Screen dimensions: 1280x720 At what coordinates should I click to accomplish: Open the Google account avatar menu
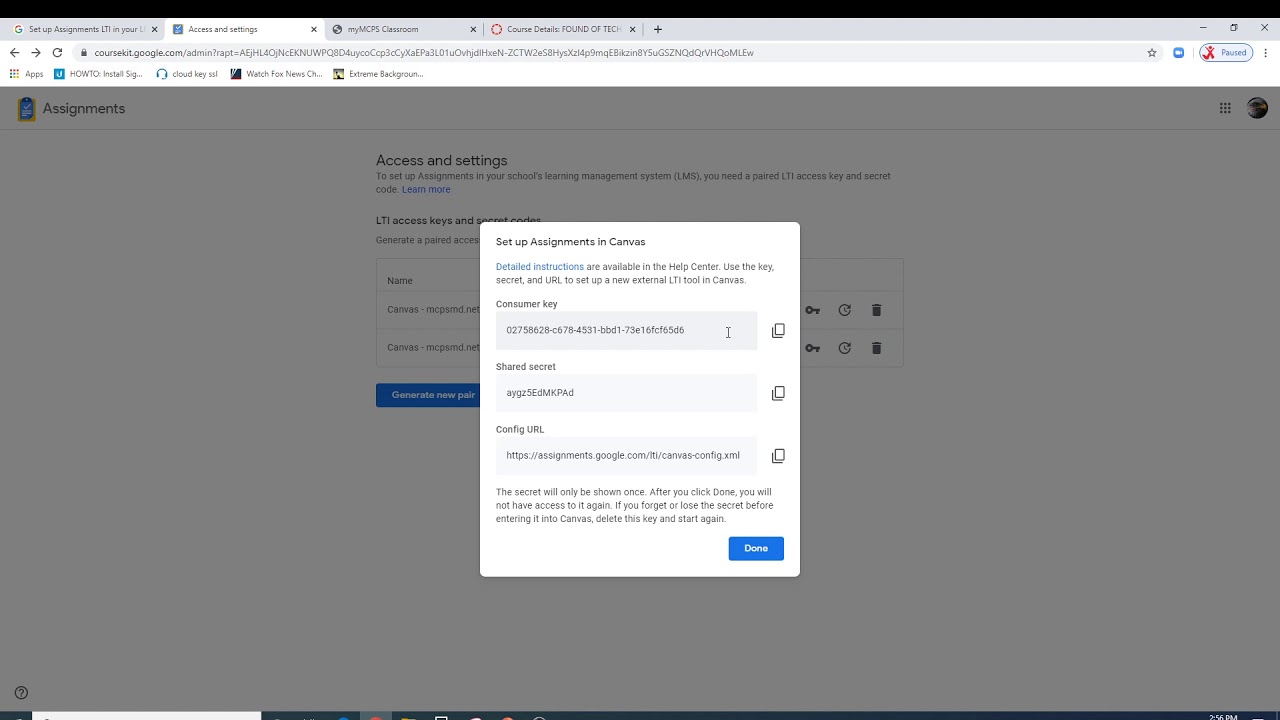[1258, 108]
